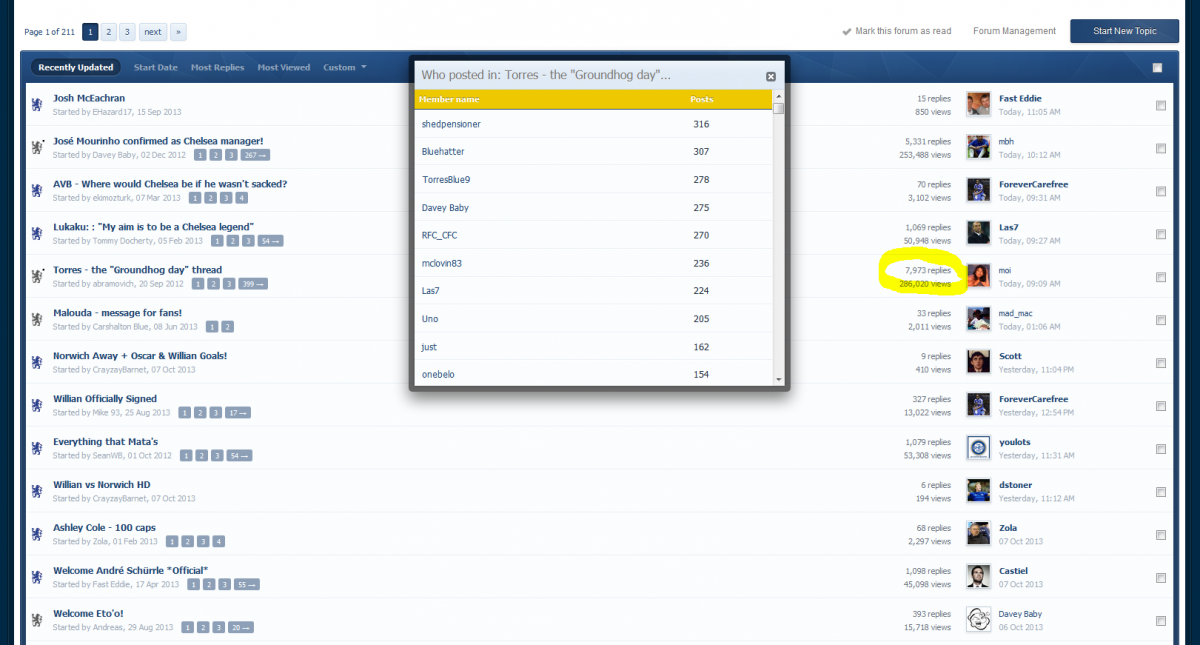Click Castiel avatar on Schürrle row
Viewport: 1200px width, 645px height.
click(979, 577)
